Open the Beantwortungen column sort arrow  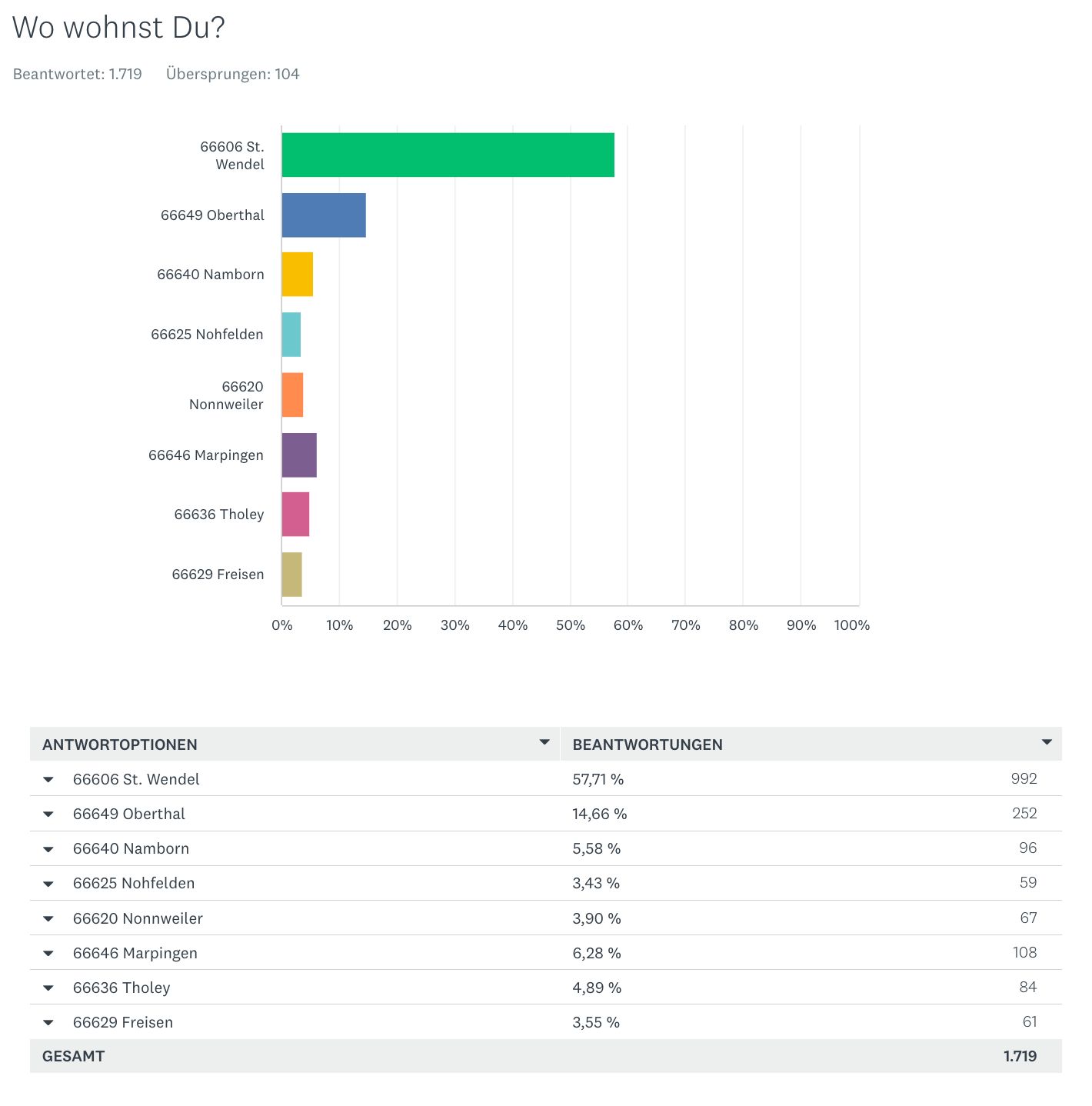[x=1047, y=743]
